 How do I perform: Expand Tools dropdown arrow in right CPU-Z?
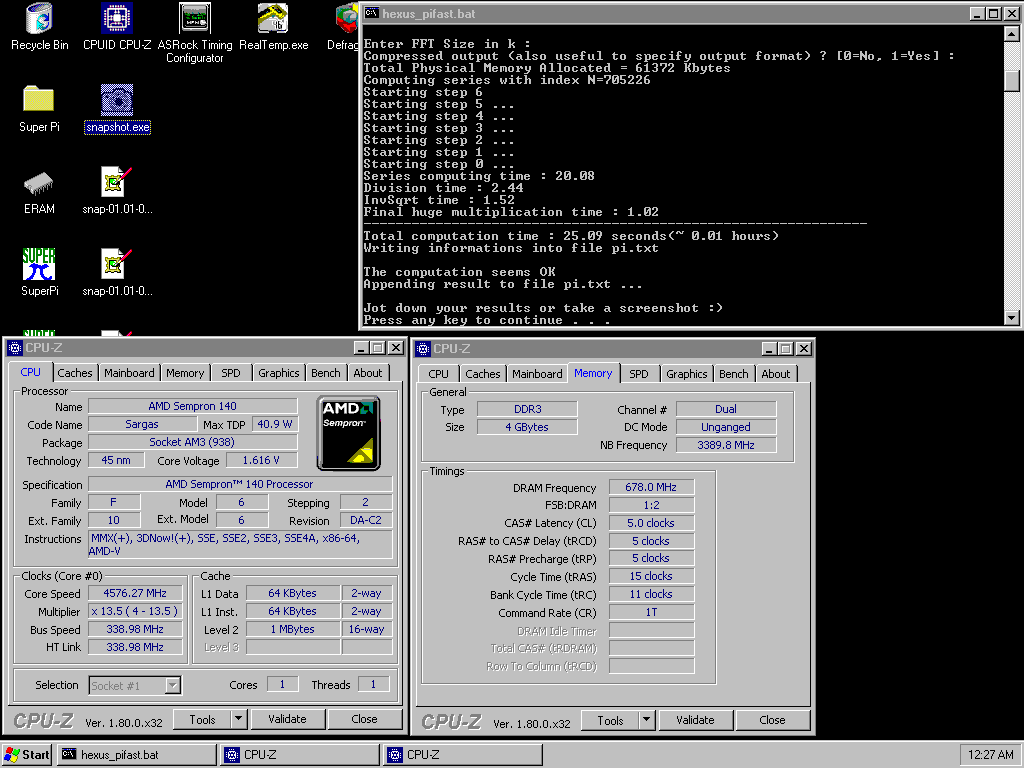click(x=647, y=720)
